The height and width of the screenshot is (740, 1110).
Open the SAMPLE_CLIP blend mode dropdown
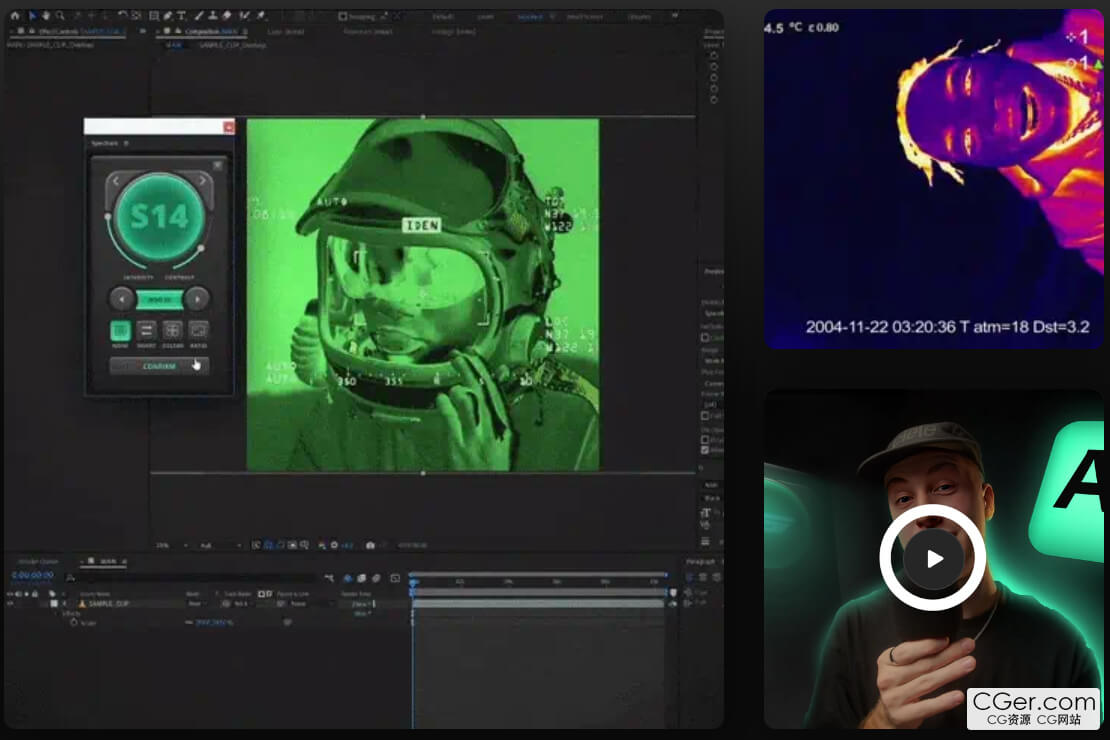click(x=197, y=604)
